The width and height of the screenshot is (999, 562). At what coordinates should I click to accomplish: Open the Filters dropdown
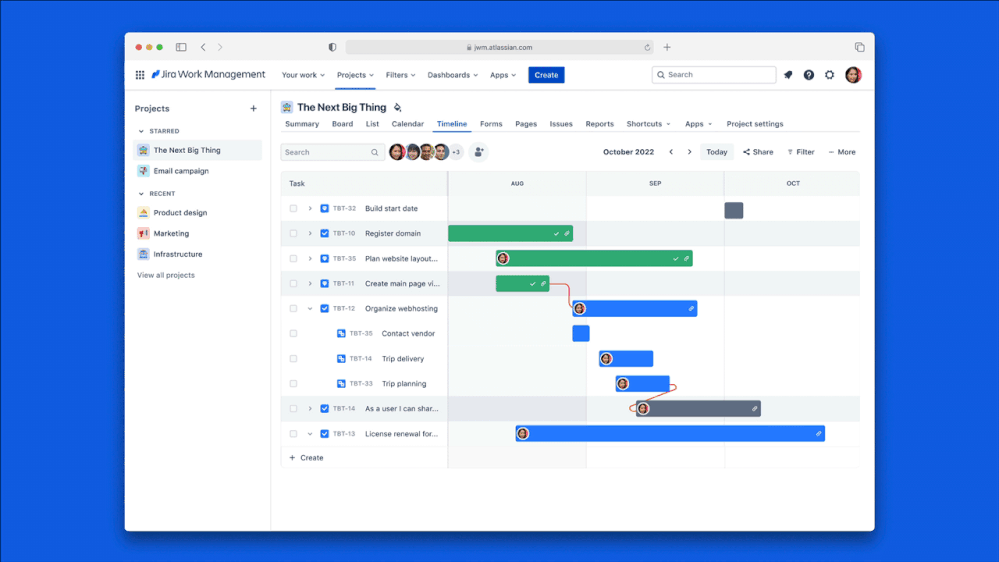coord(400,75)
